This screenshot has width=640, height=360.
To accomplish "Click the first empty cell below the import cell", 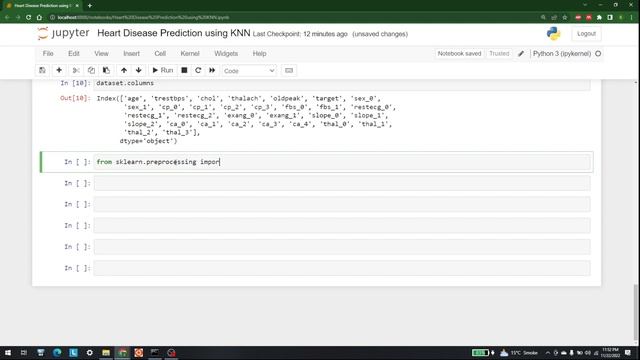I will coord(342,183).
